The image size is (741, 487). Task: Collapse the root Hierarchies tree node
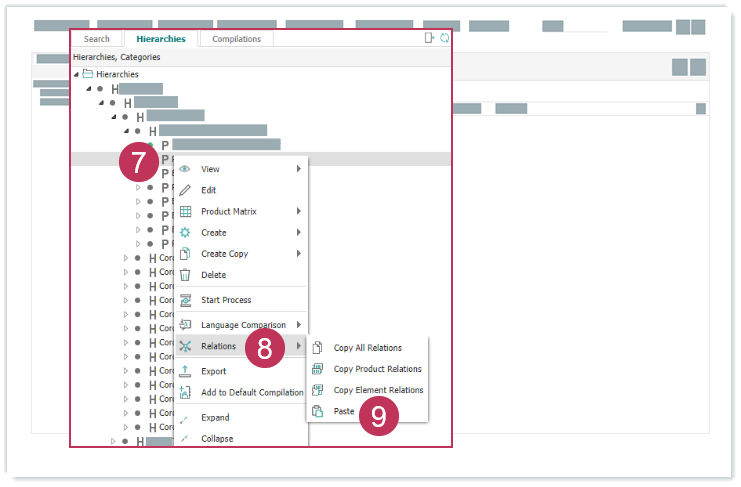pyautogui.click(x=77, y=74)
